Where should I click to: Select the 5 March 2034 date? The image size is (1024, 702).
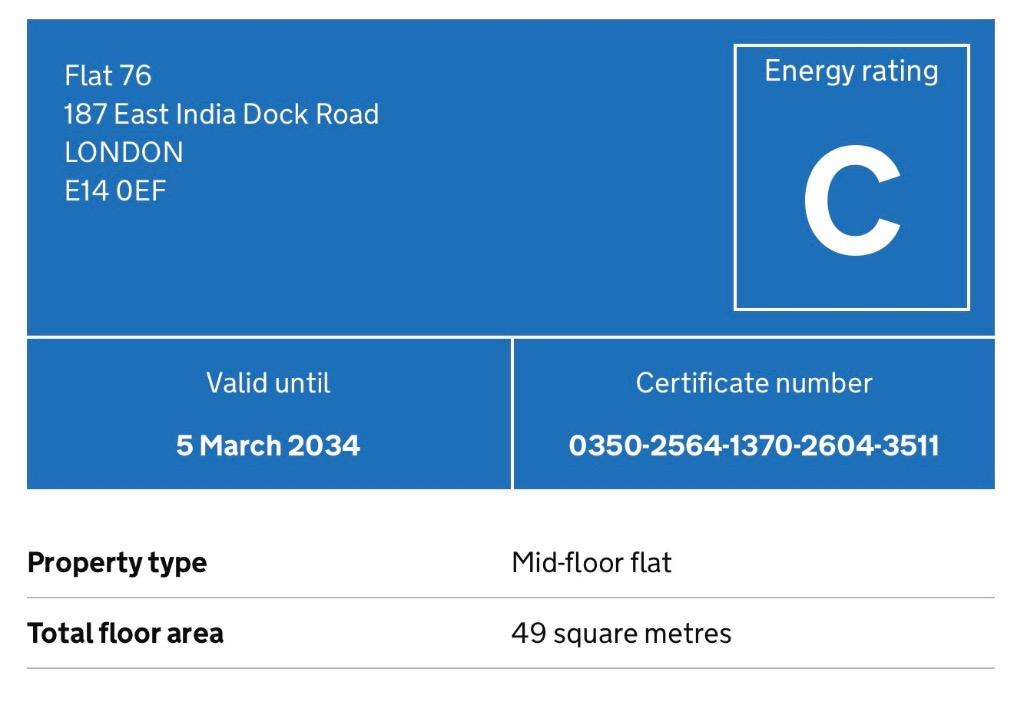click(268, 445)
